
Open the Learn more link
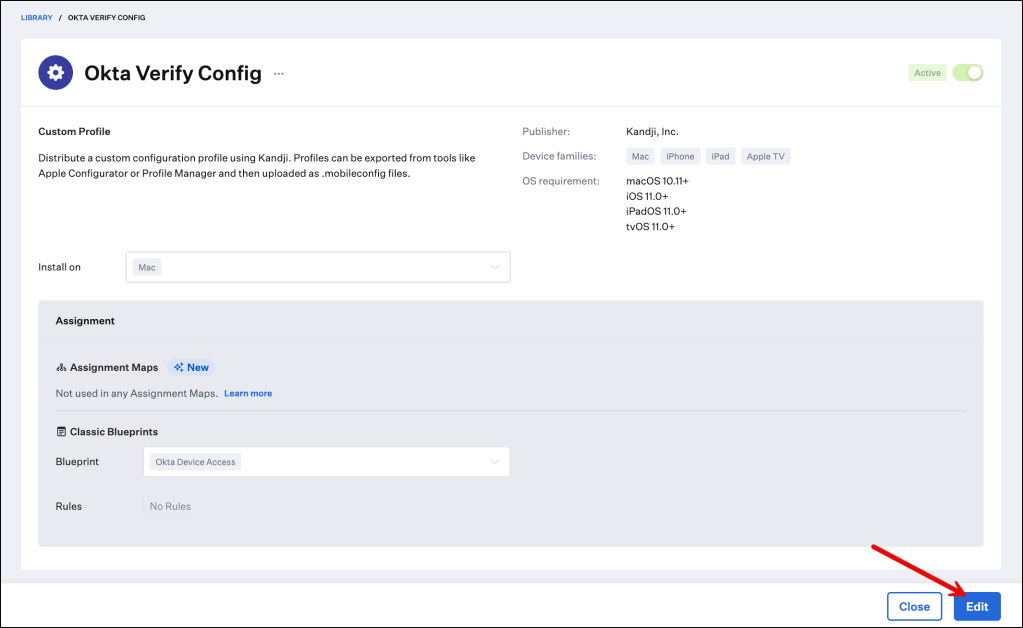(248, 394)
